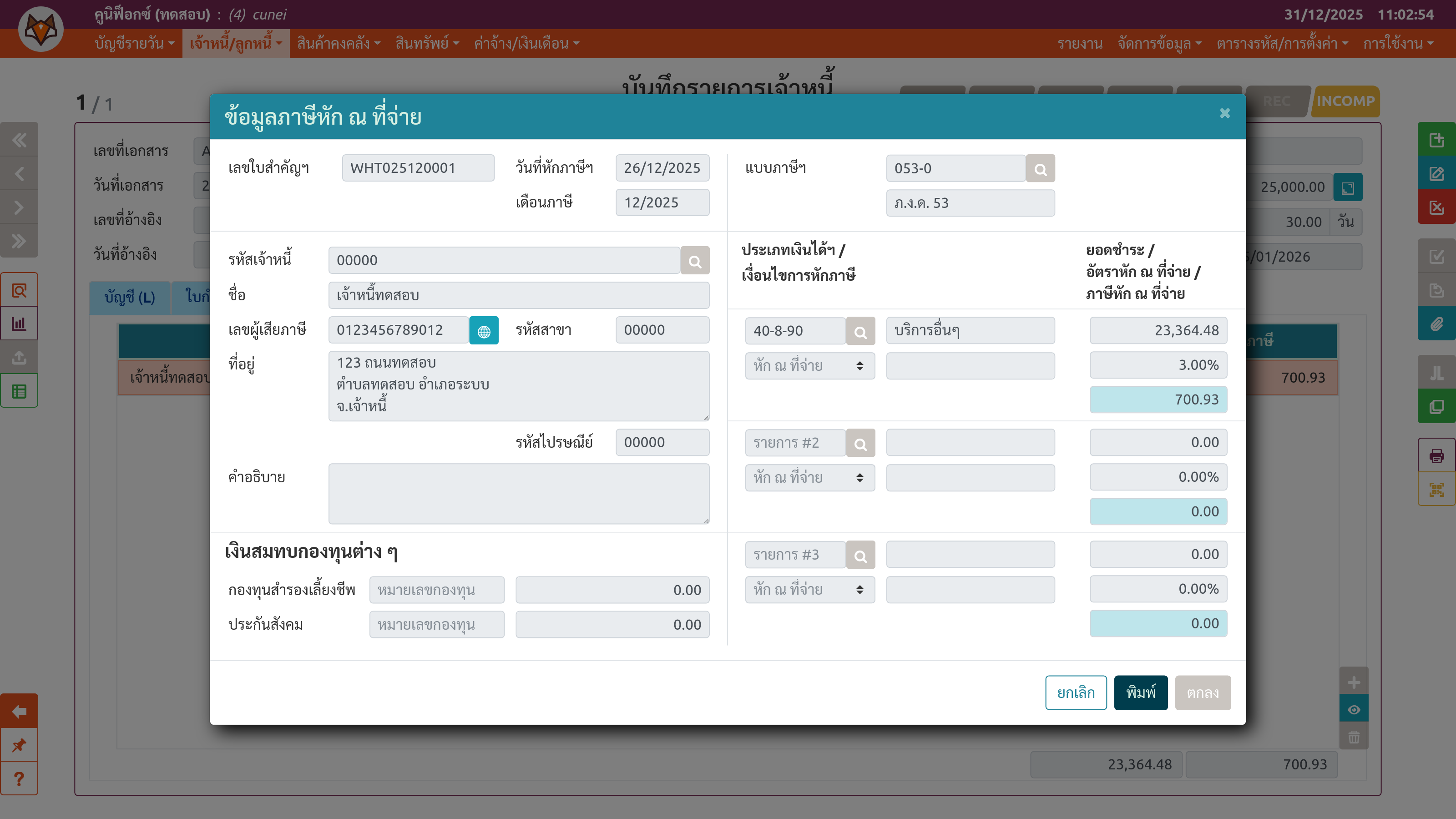Viewport: 1456px width, 819px height.
Task: Open the เจ้าหนี้/ลูกหนี้ menu
Action: (x=235, y=44)
